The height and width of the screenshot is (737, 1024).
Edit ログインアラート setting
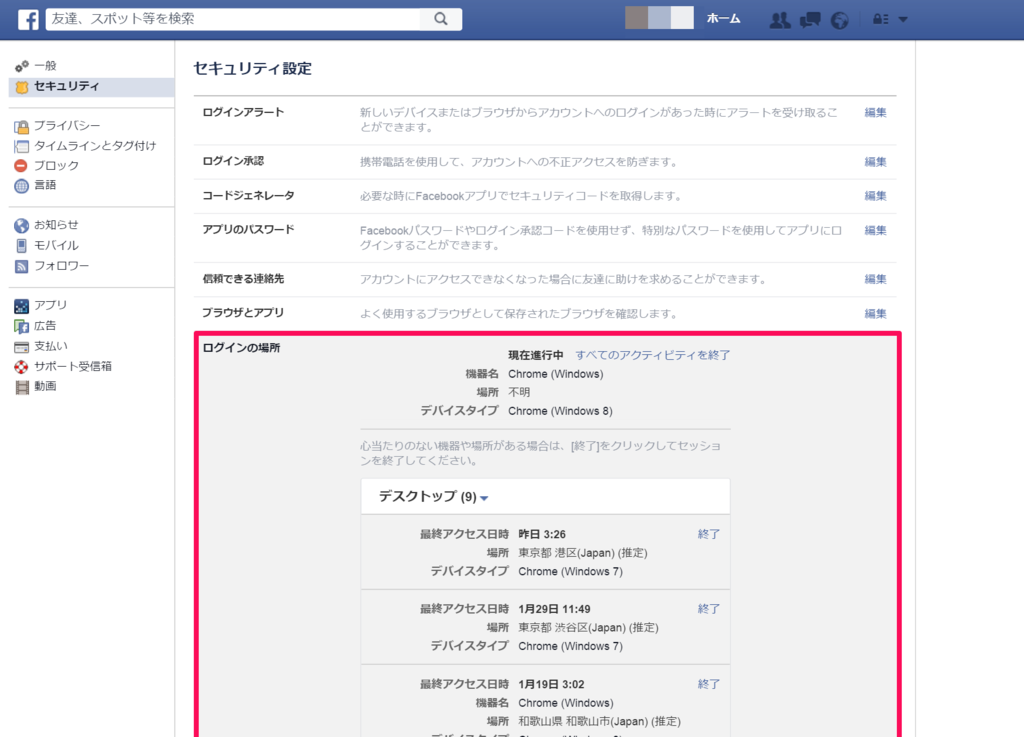pos(875,112)
